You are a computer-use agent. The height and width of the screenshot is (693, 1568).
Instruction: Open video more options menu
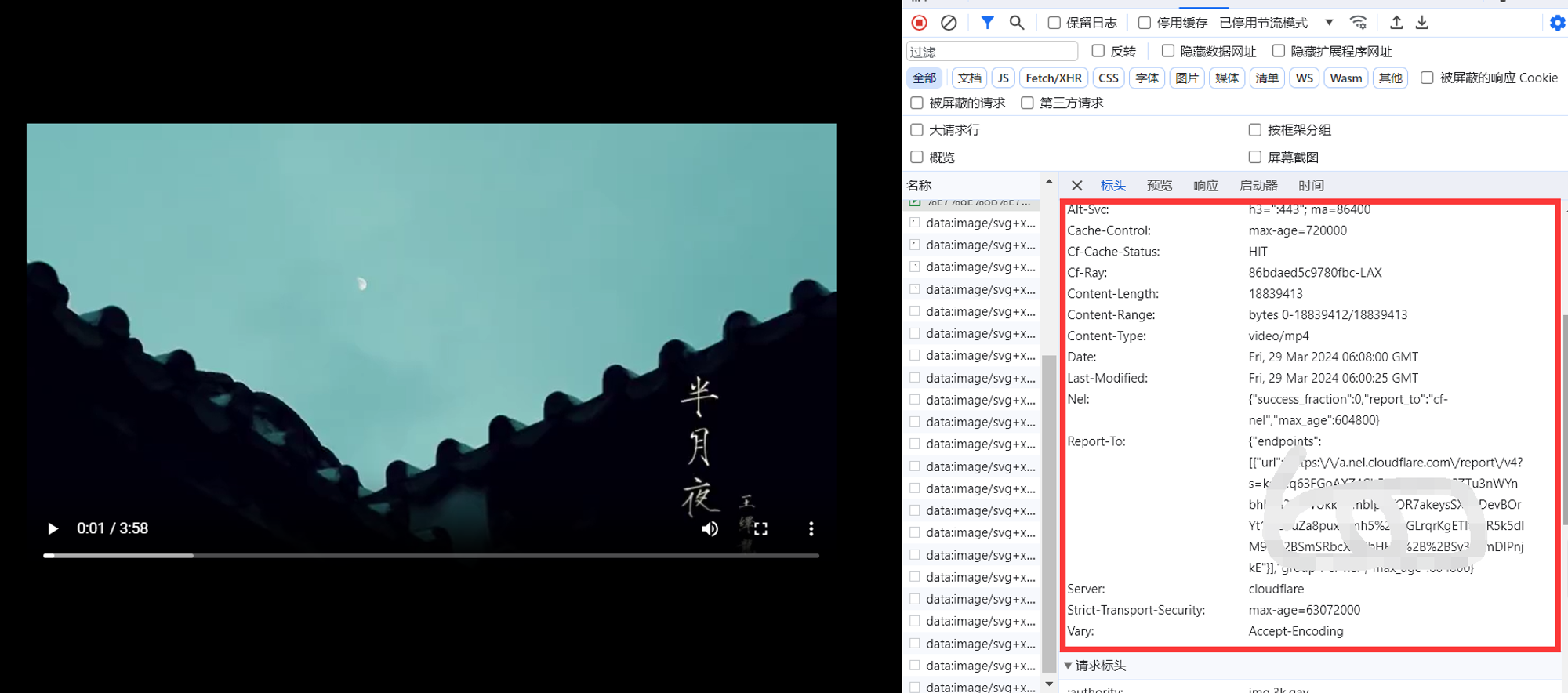tap(811, 528)
